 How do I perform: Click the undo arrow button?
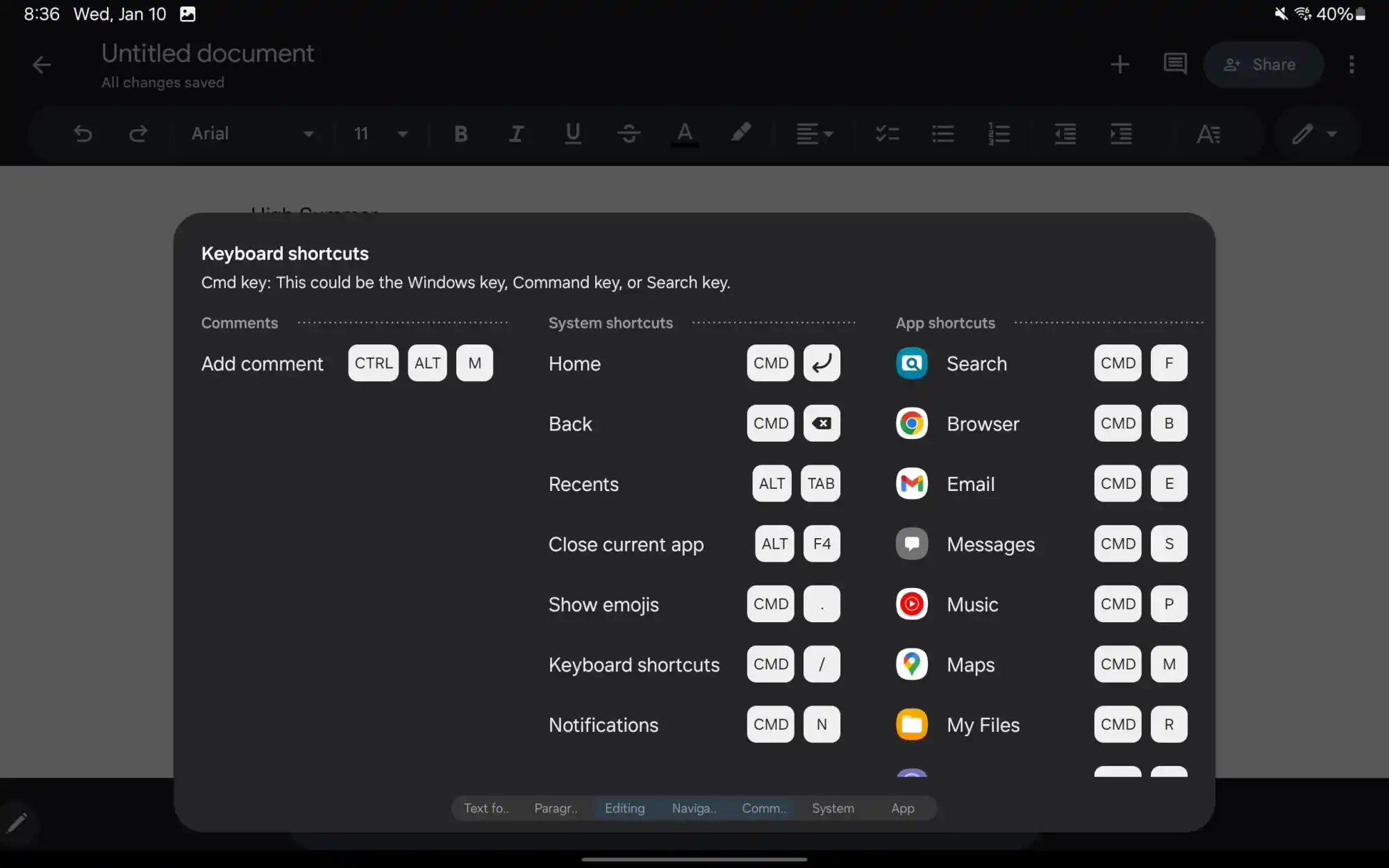83,133
